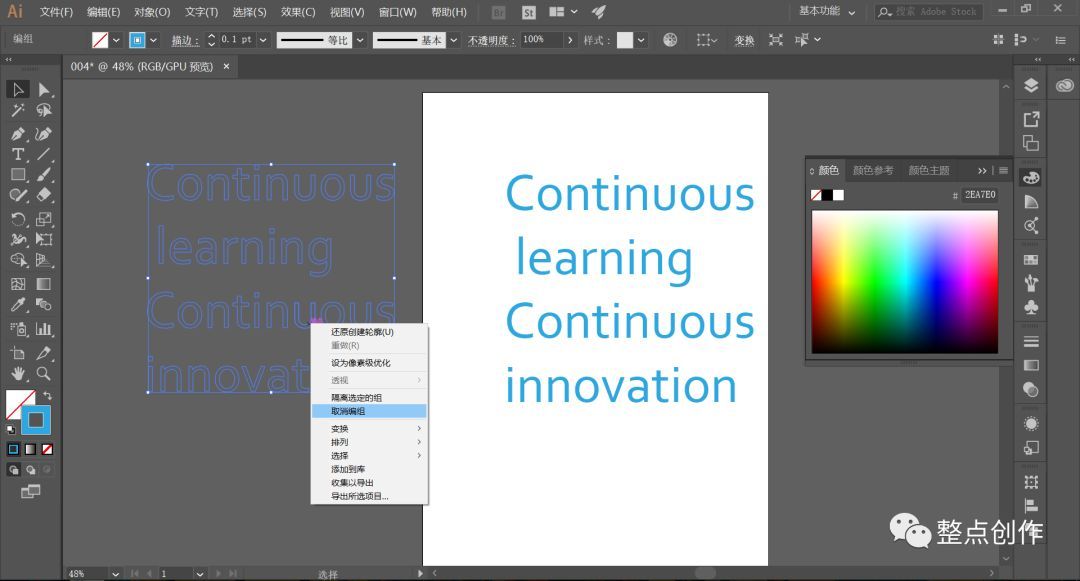Image resolution: width=1080 pixels, height=581 pixels.
Task: Select the Gradient tool
Action: pos(43,284)
